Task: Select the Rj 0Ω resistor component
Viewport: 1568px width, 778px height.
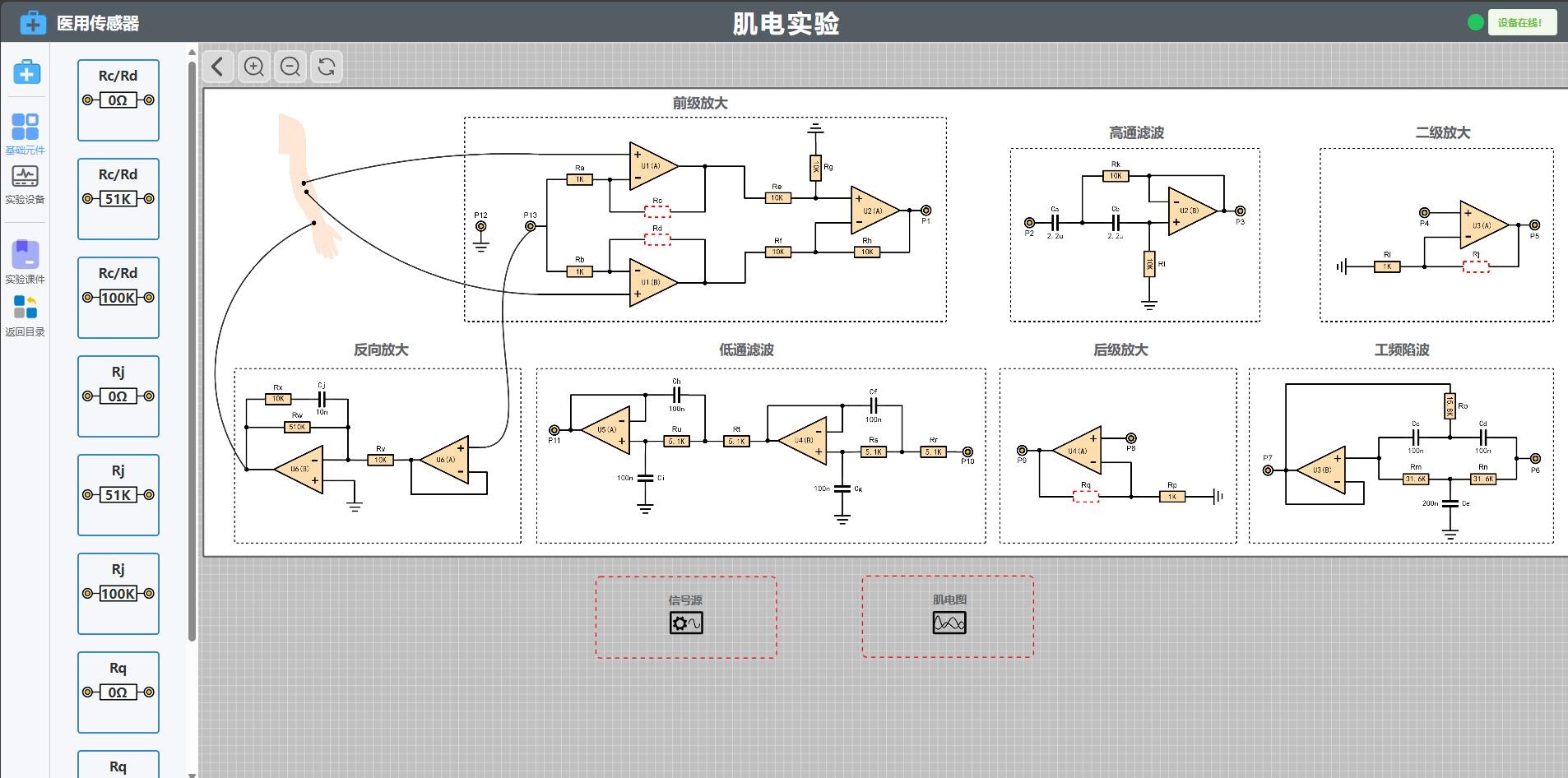Action: (118, 396)
